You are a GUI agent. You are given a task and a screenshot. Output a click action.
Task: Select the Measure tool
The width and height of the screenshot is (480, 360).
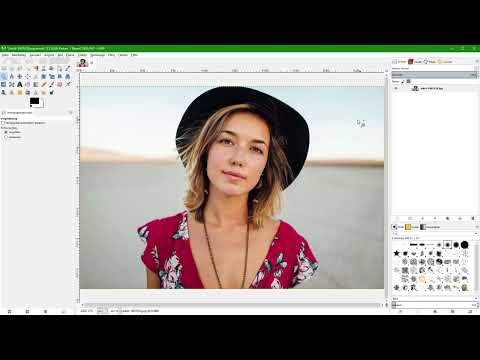click(12, 76)
